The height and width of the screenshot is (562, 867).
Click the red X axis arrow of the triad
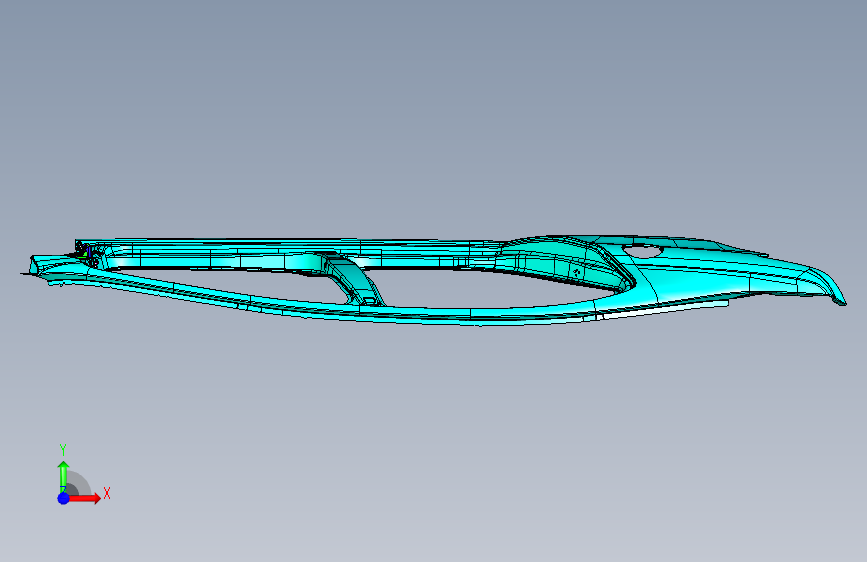pos(84,498)
